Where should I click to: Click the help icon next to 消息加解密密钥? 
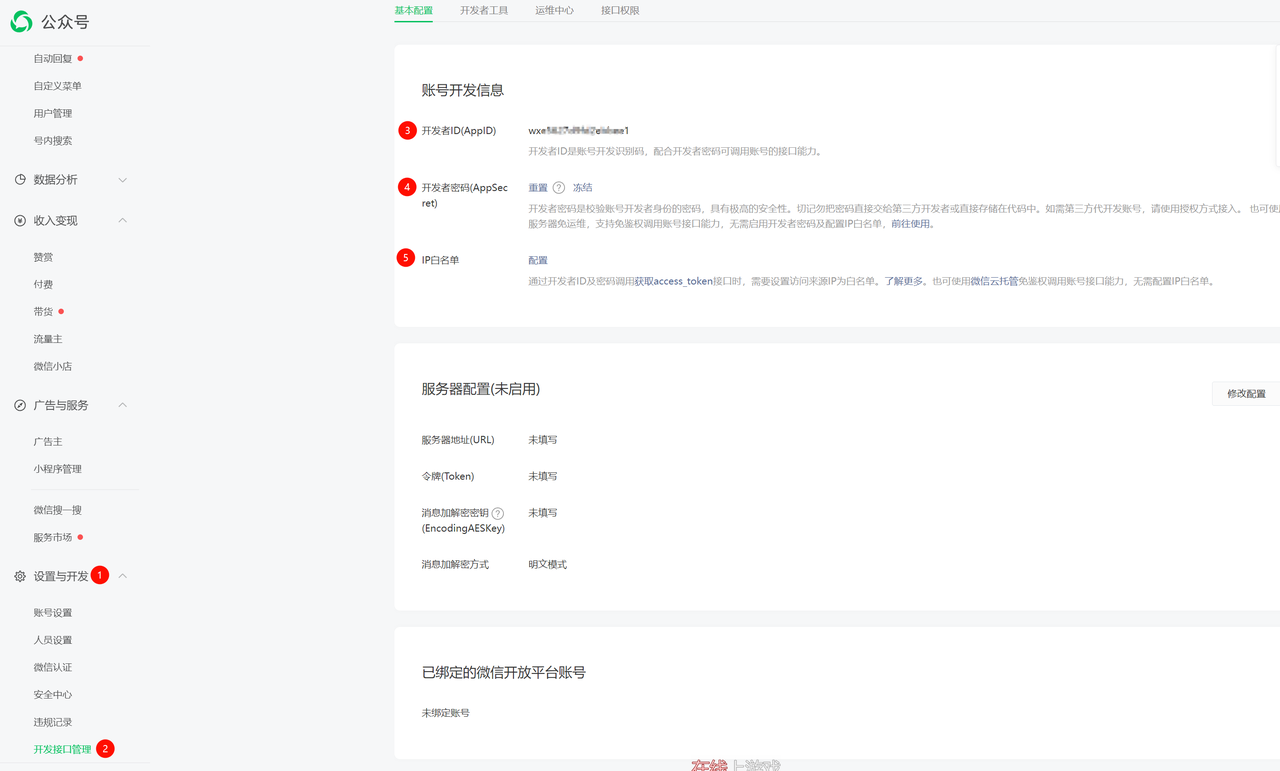[498, 513]
